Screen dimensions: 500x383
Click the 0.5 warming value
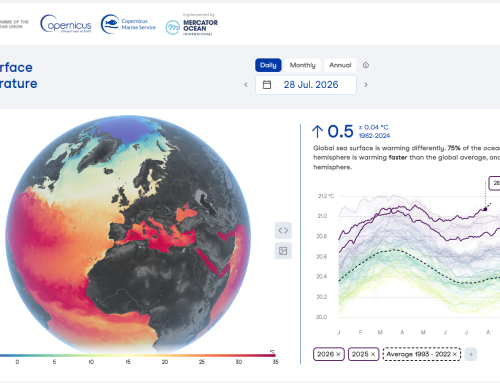pyautogui.click(x=340, y=131)
